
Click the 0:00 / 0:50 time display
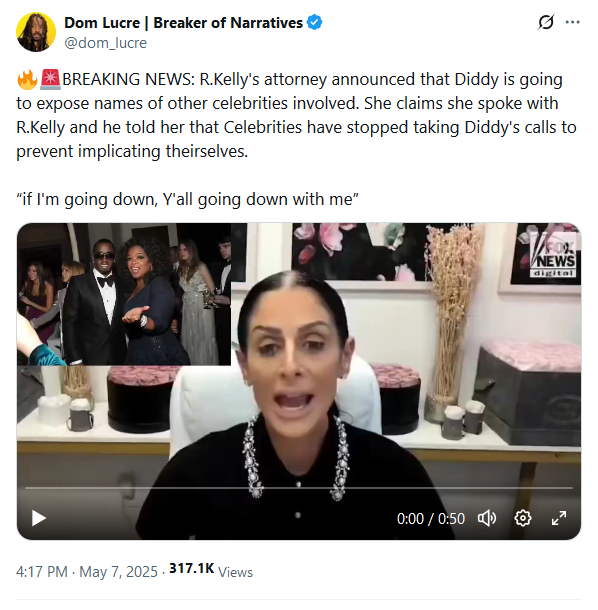point(431,519)
